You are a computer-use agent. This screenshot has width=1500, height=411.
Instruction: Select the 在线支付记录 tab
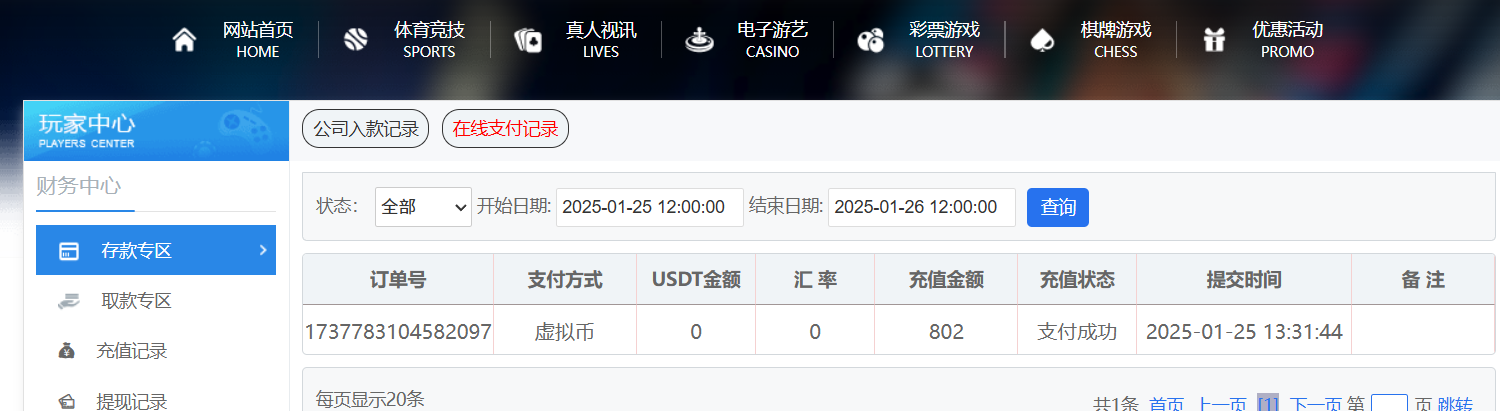505,129
